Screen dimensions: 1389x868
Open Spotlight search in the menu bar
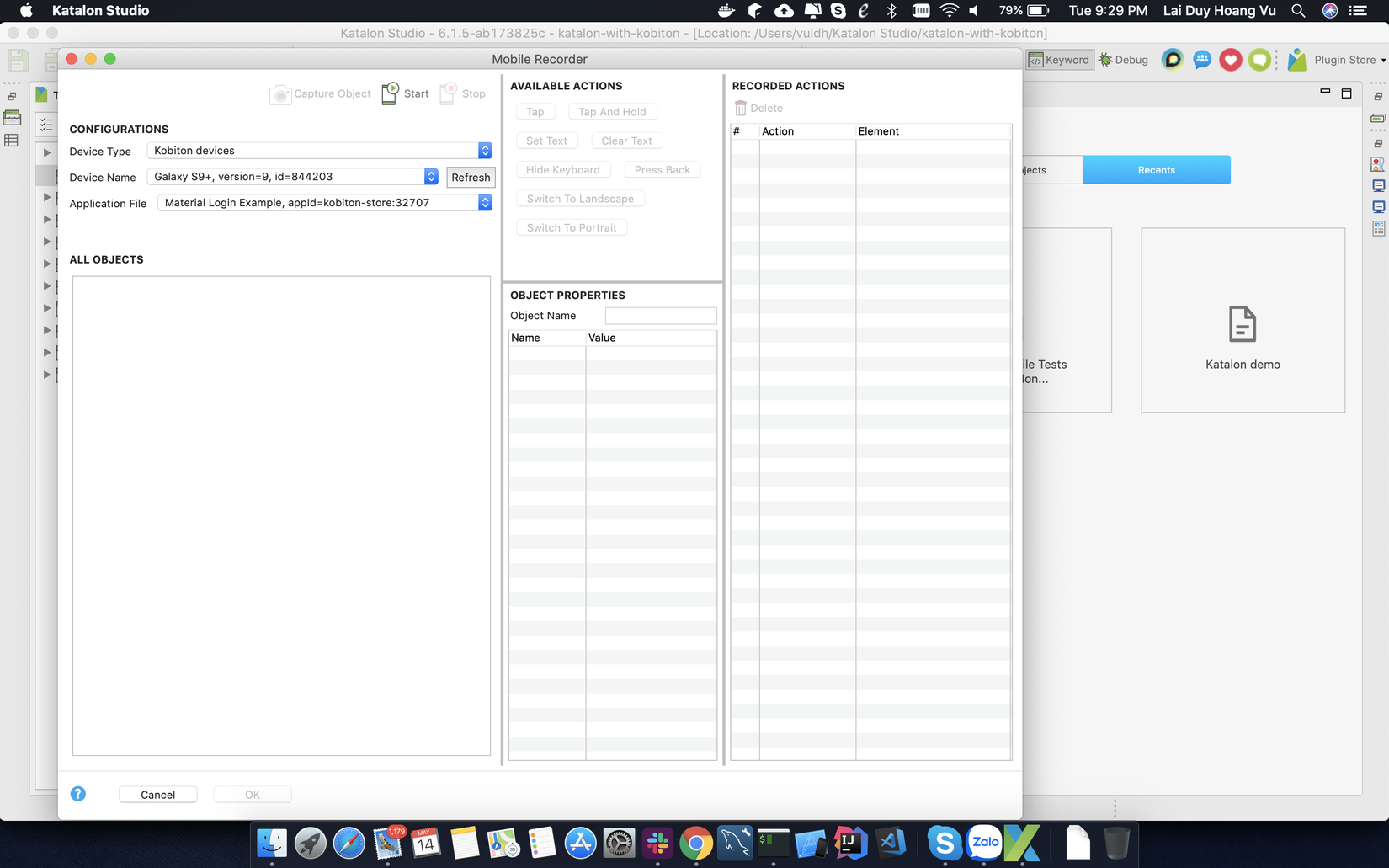tap(1298, 11)
